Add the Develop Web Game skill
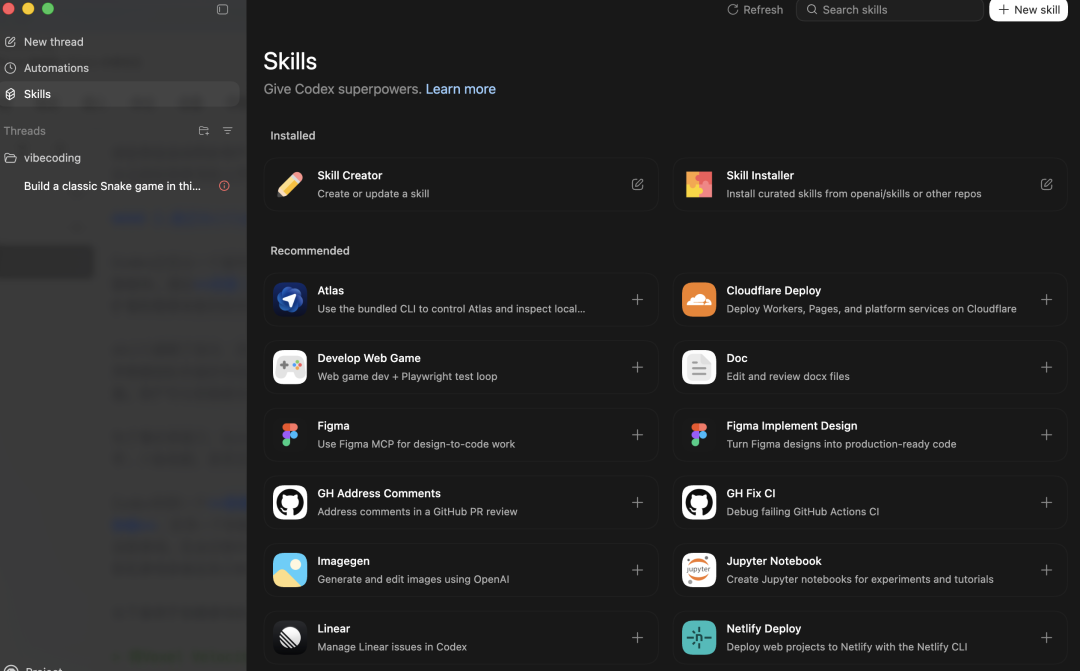1080x671 pixels. click(638, 367)
